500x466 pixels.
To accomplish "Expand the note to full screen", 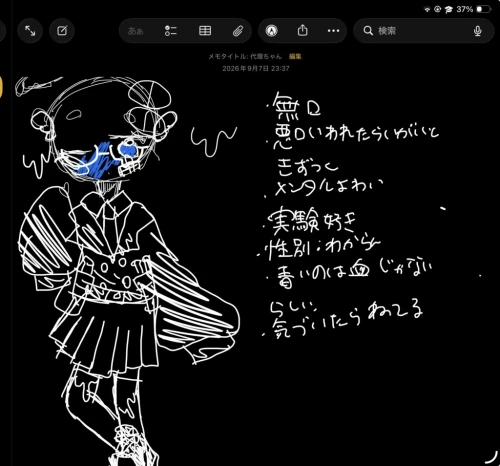I will click(30, 31).
